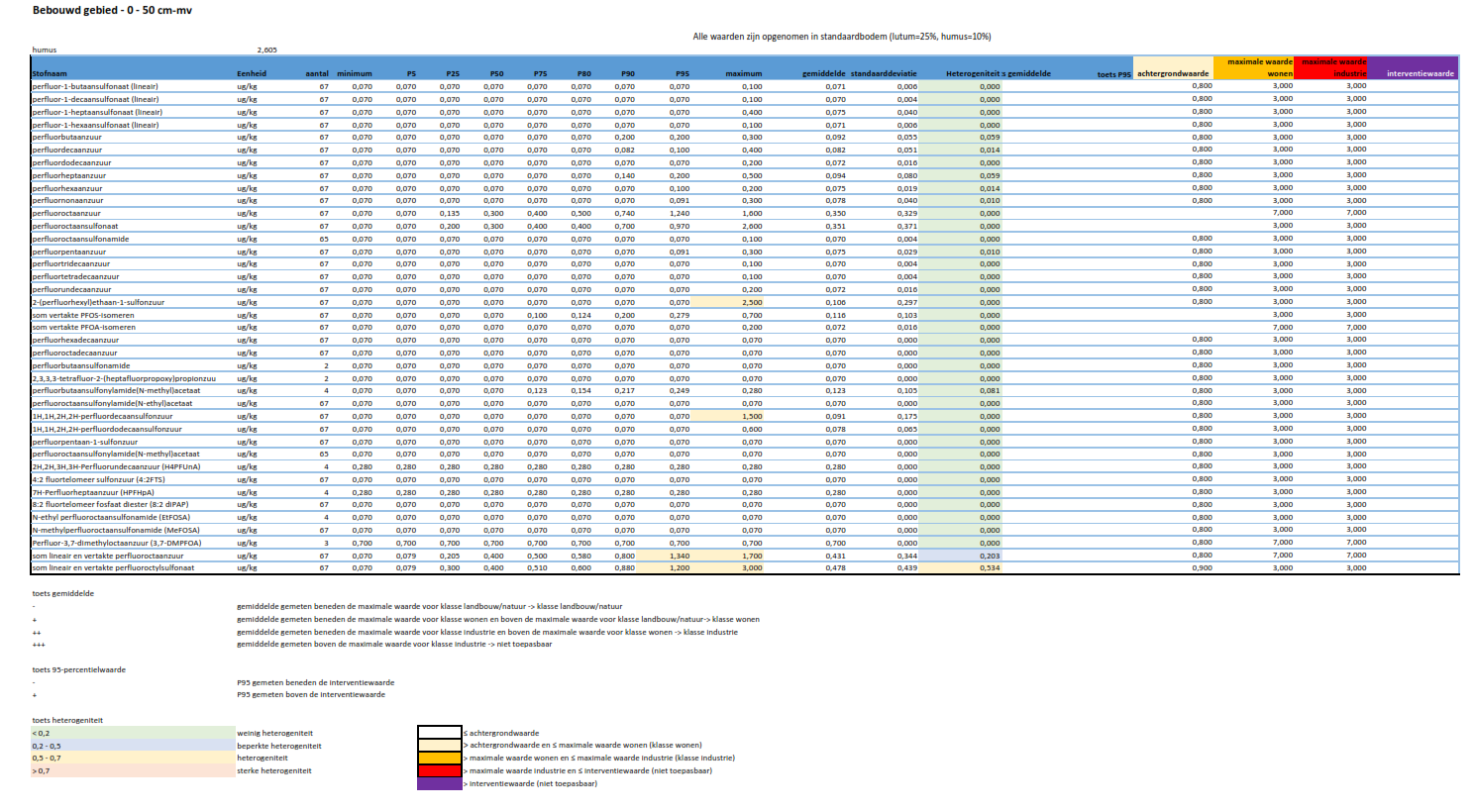Click the red legend swatch for industrie
The height and width of the screenshot is (812, 1475).
click(440, 770)
